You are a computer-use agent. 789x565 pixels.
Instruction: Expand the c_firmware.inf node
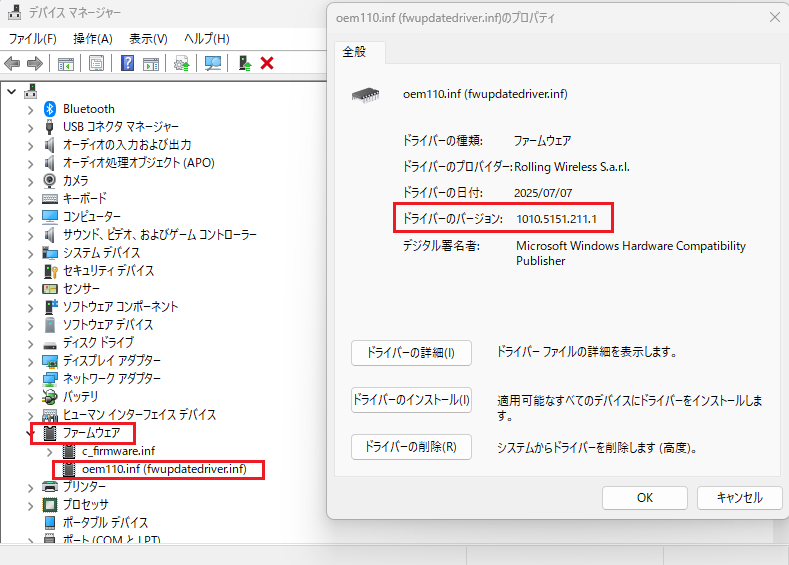pyautogui.click(x=50, y=451)
